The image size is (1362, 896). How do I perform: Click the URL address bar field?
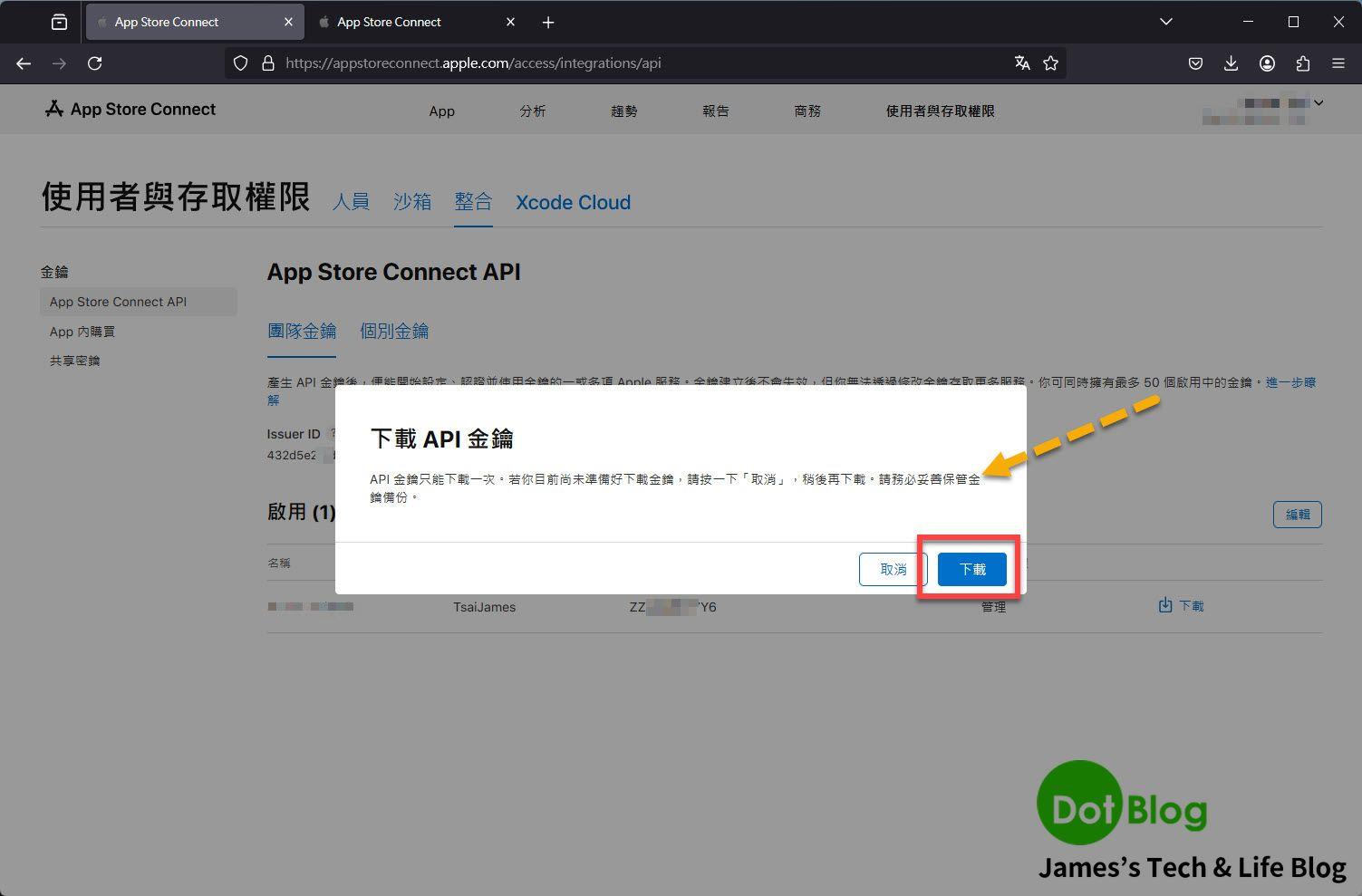(x=634, y=63)
